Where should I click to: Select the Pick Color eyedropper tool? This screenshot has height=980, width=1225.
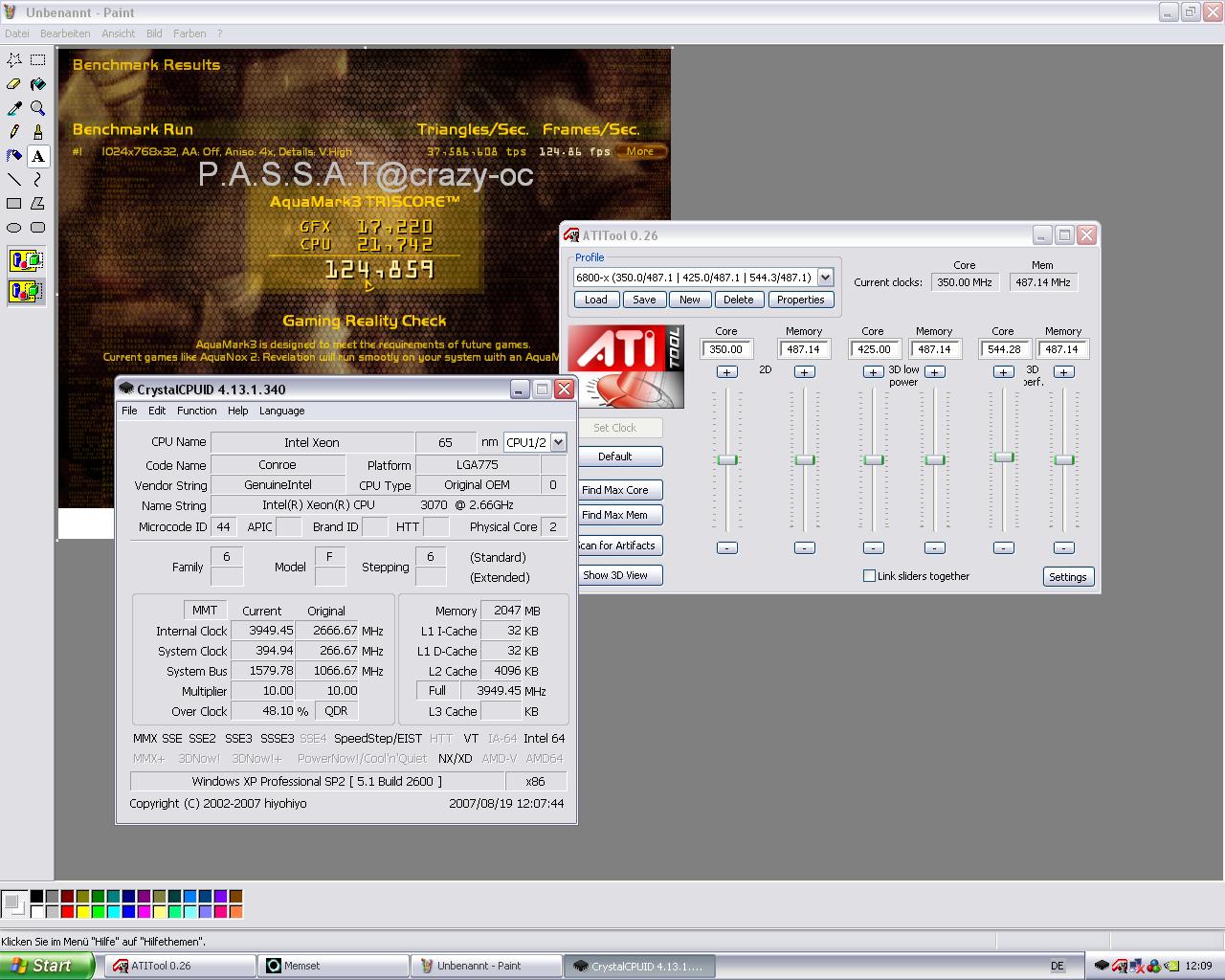14,108
